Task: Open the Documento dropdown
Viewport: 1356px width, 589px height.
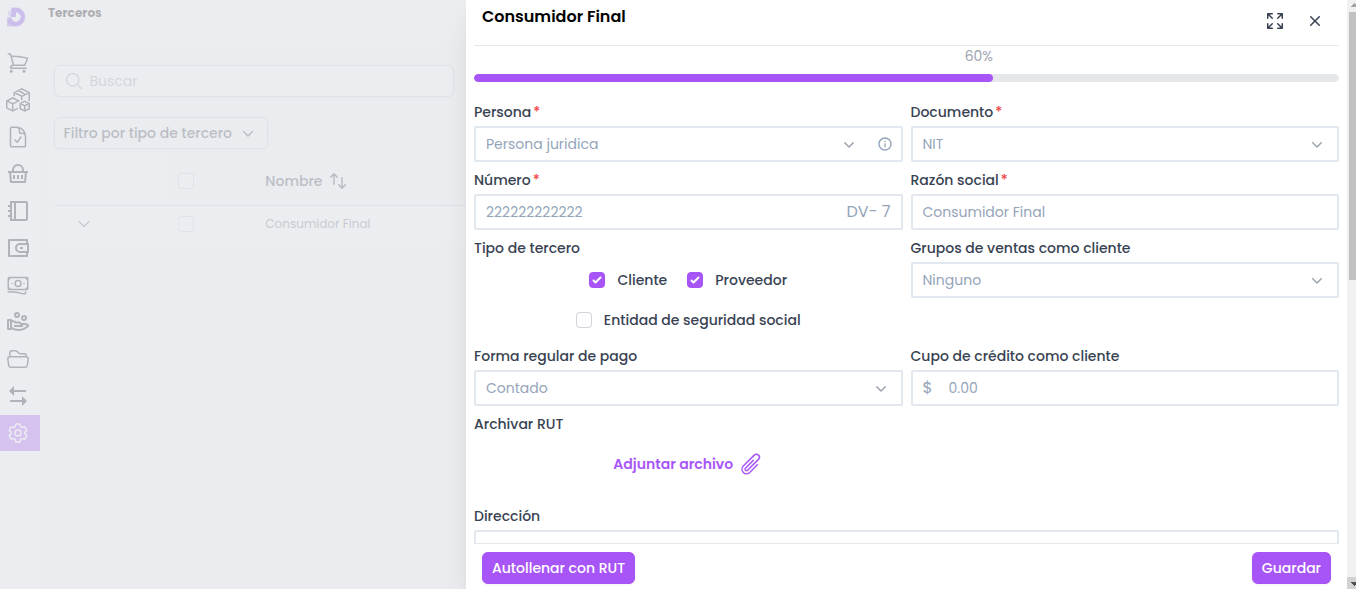Action: 1124,144
